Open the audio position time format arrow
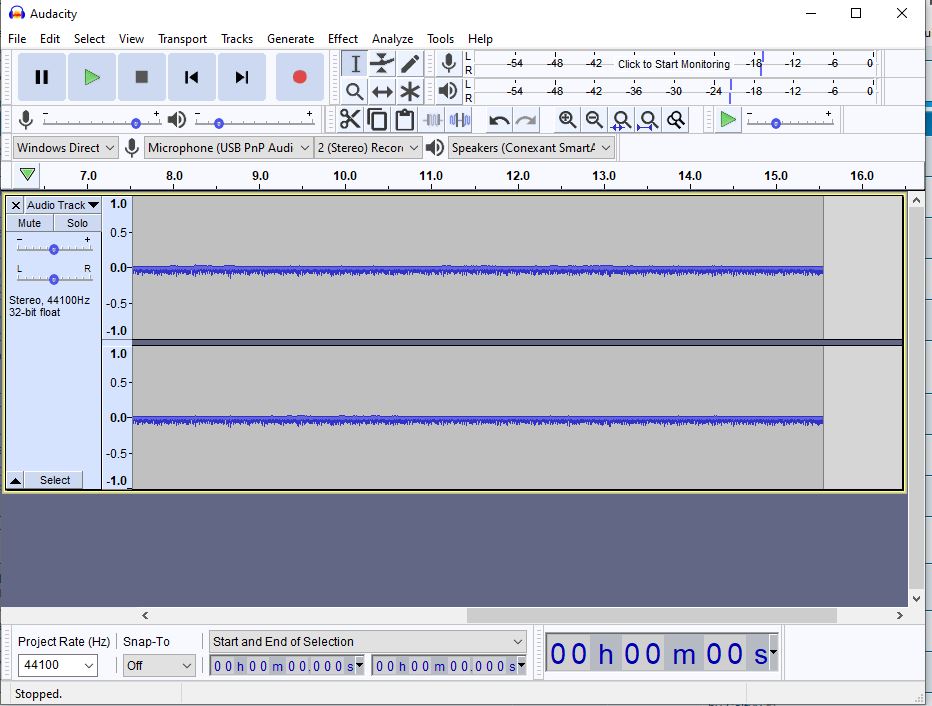Image resolution: width=932 pixels, height=706 pixels. coord(773,653)
